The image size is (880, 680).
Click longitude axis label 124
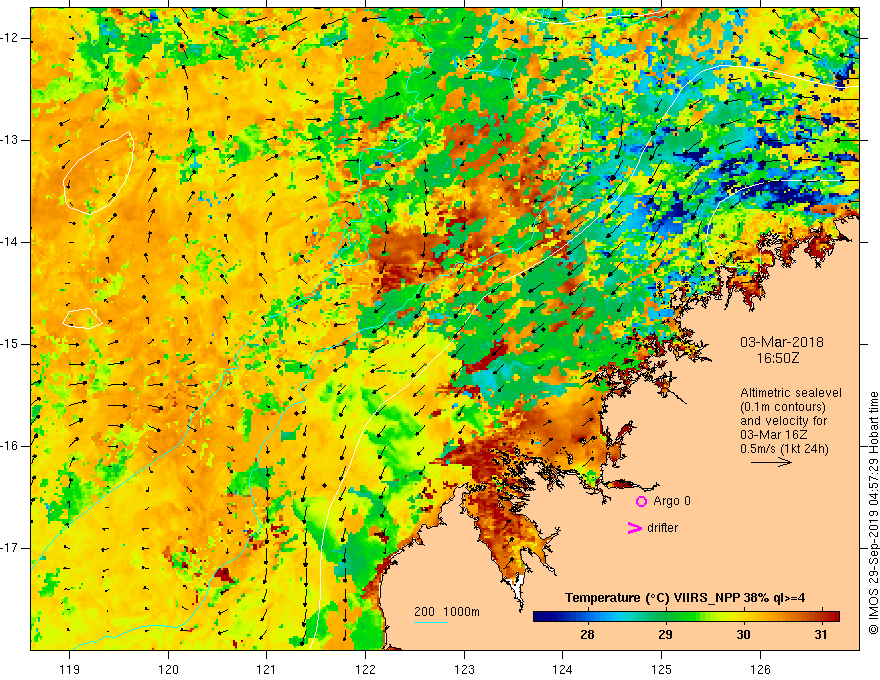[563, 669]
